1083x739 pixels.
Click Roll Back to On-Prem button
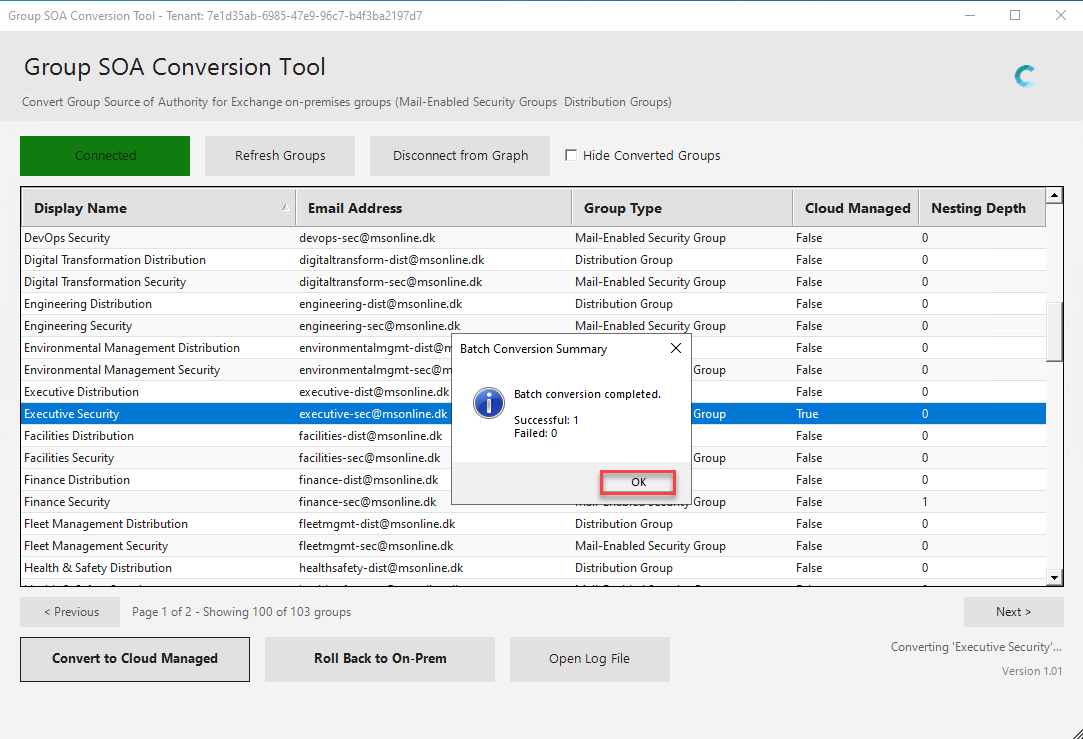(380, 659)
